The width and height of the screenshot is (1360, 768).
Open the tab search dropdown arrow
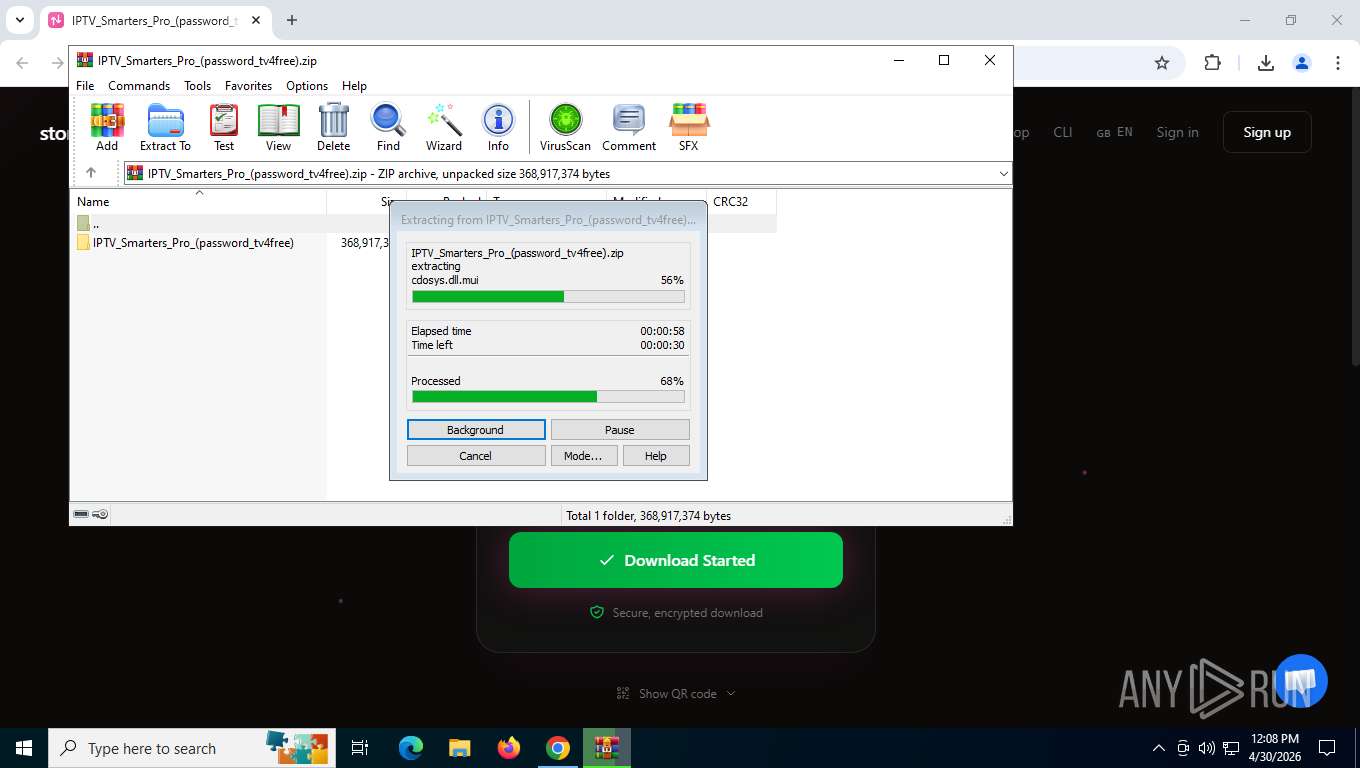click(20, 20)
